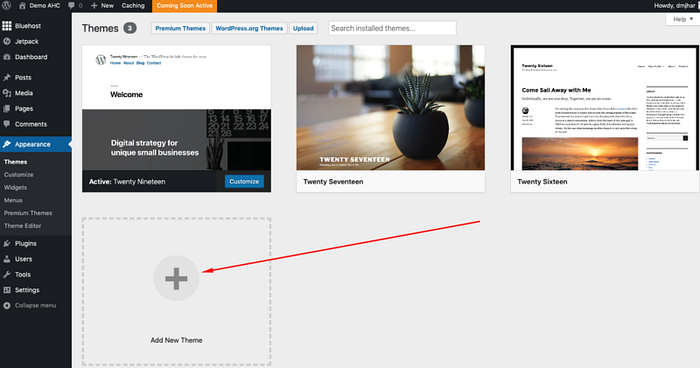Open Premium Themes in sidebar submenu

point(28,213)
